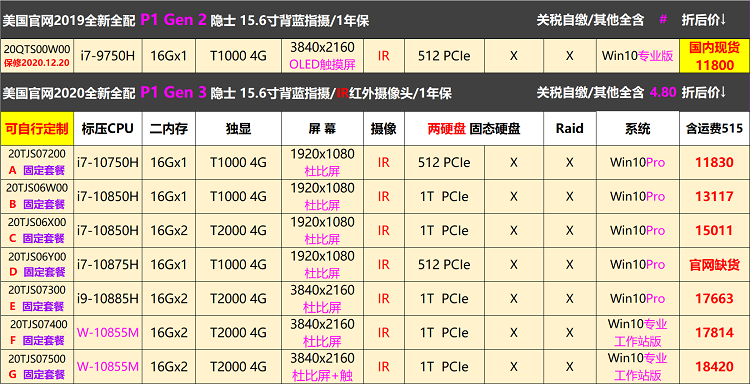Click the 独显 column header
The height and width of the screenshot is (384, 750).
[239, 128]
